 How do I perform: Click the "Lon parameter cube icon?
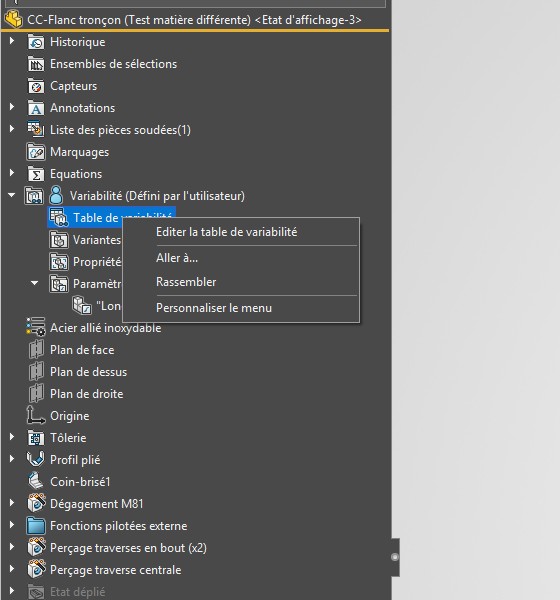coord(82,305)
